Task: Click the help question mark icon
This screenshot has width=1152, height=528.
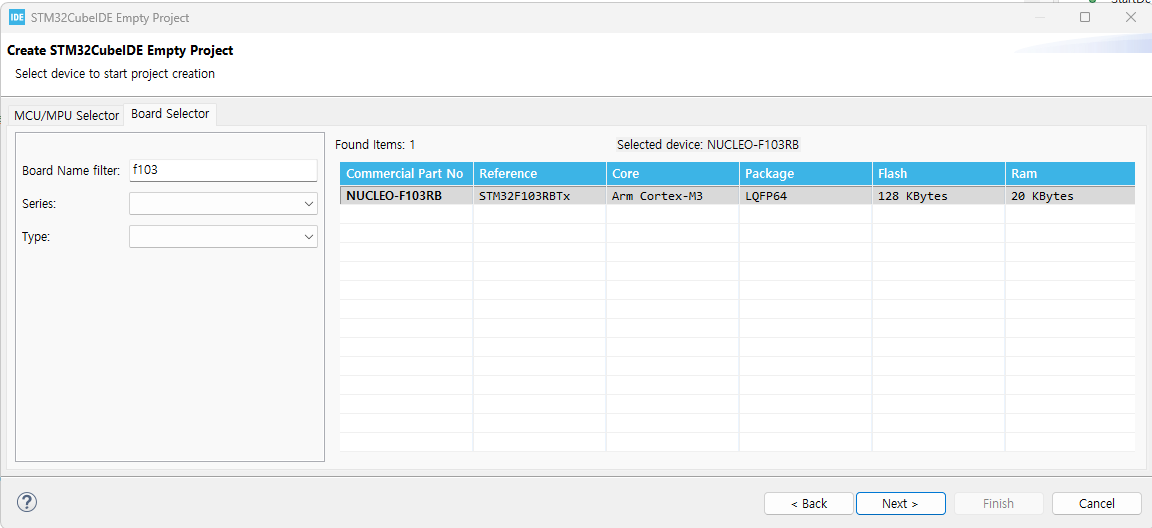Action: (26, 502)
